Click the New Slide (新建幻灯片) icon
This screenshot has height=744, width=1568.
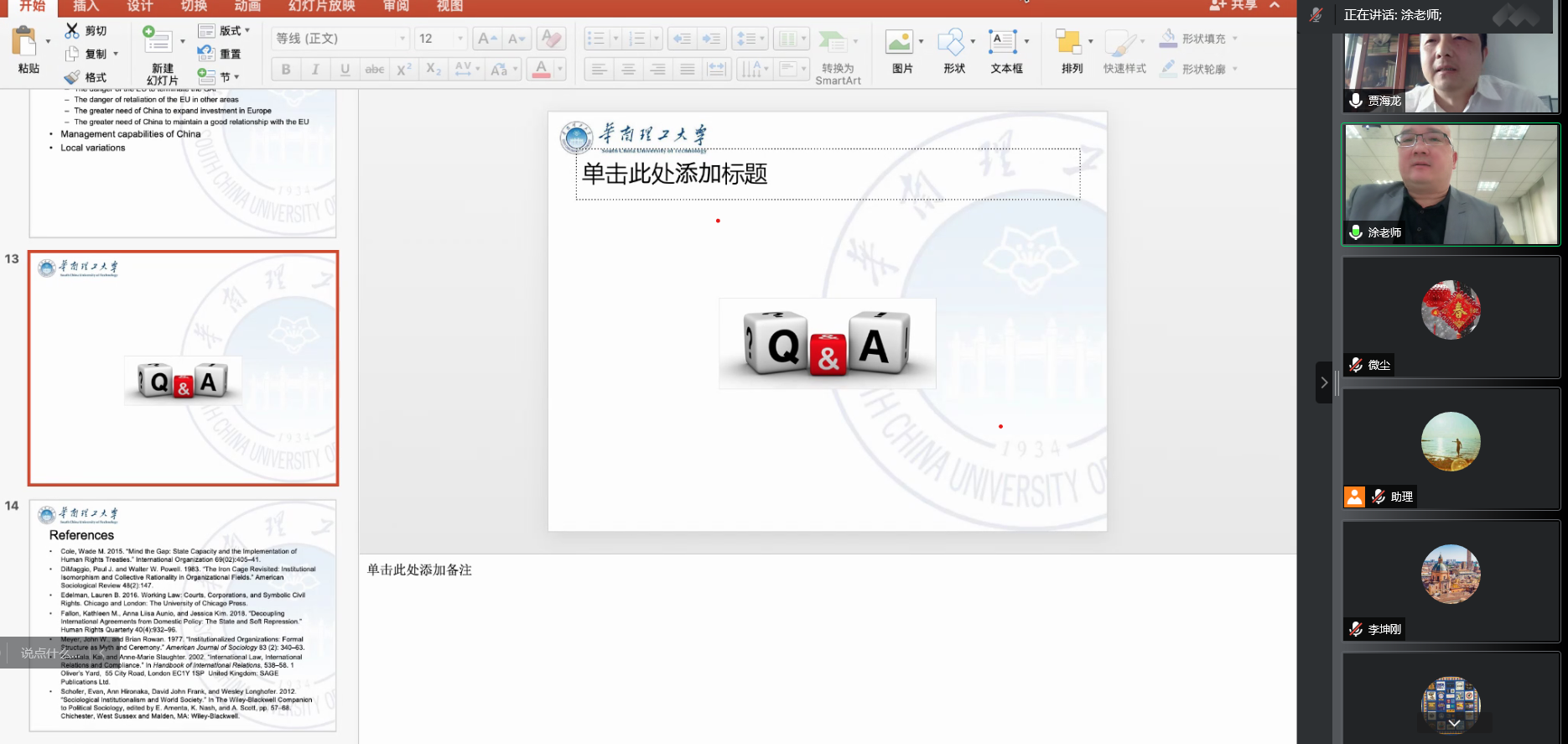point(157,41)
